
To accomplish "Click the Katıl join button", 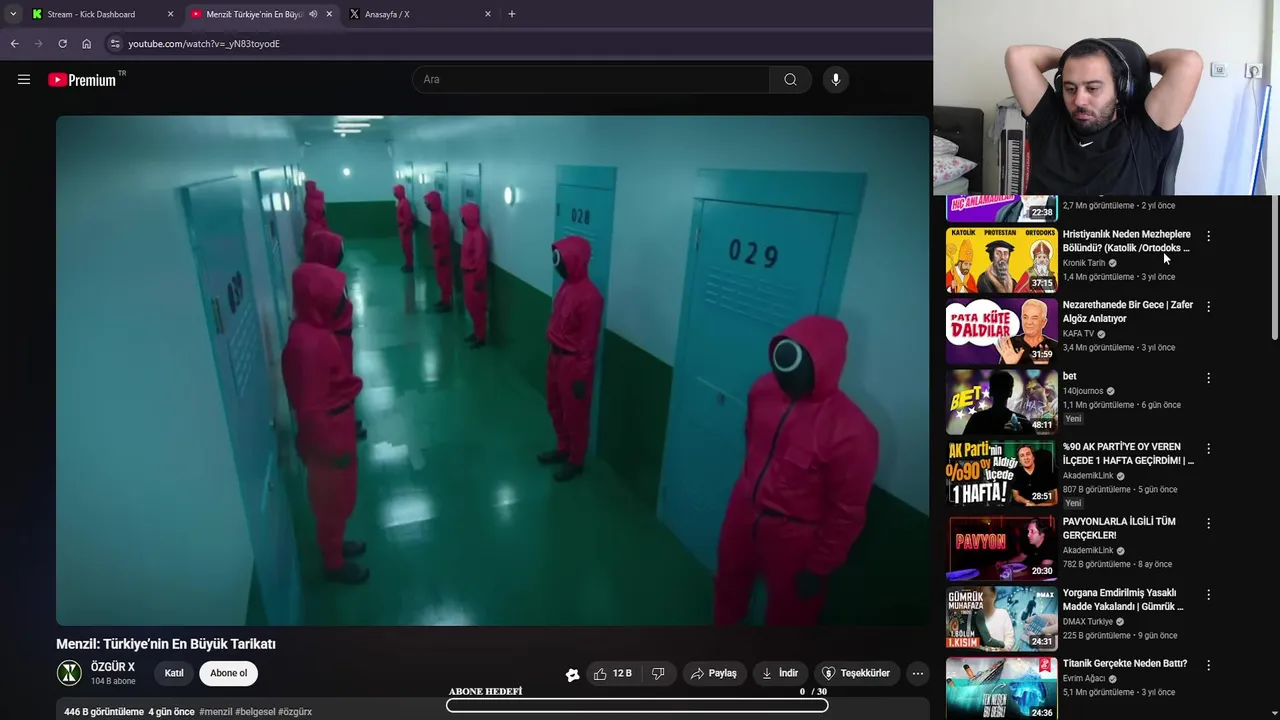I will click(x=174, y=673).
